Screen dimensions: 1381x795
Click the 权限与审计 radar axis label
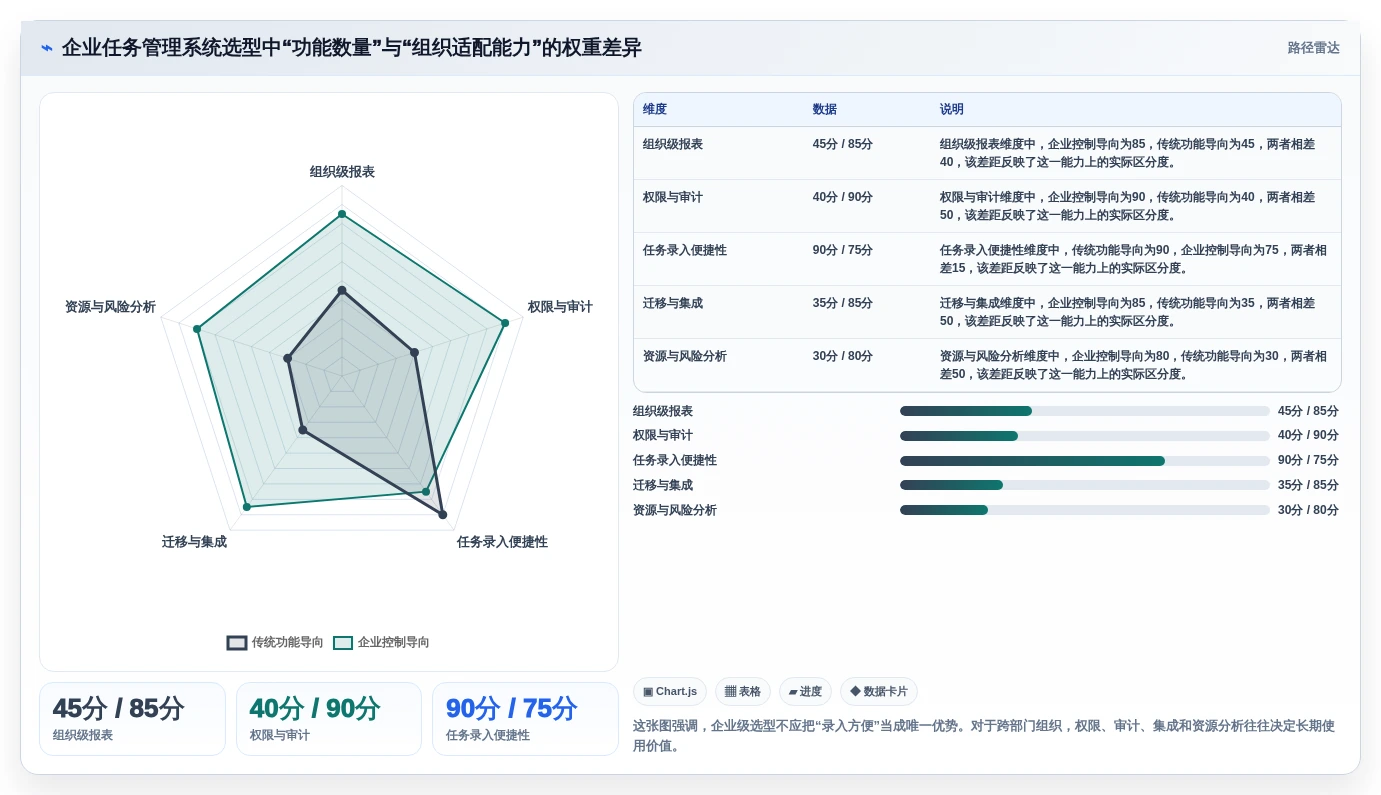[x=560, y=307]
